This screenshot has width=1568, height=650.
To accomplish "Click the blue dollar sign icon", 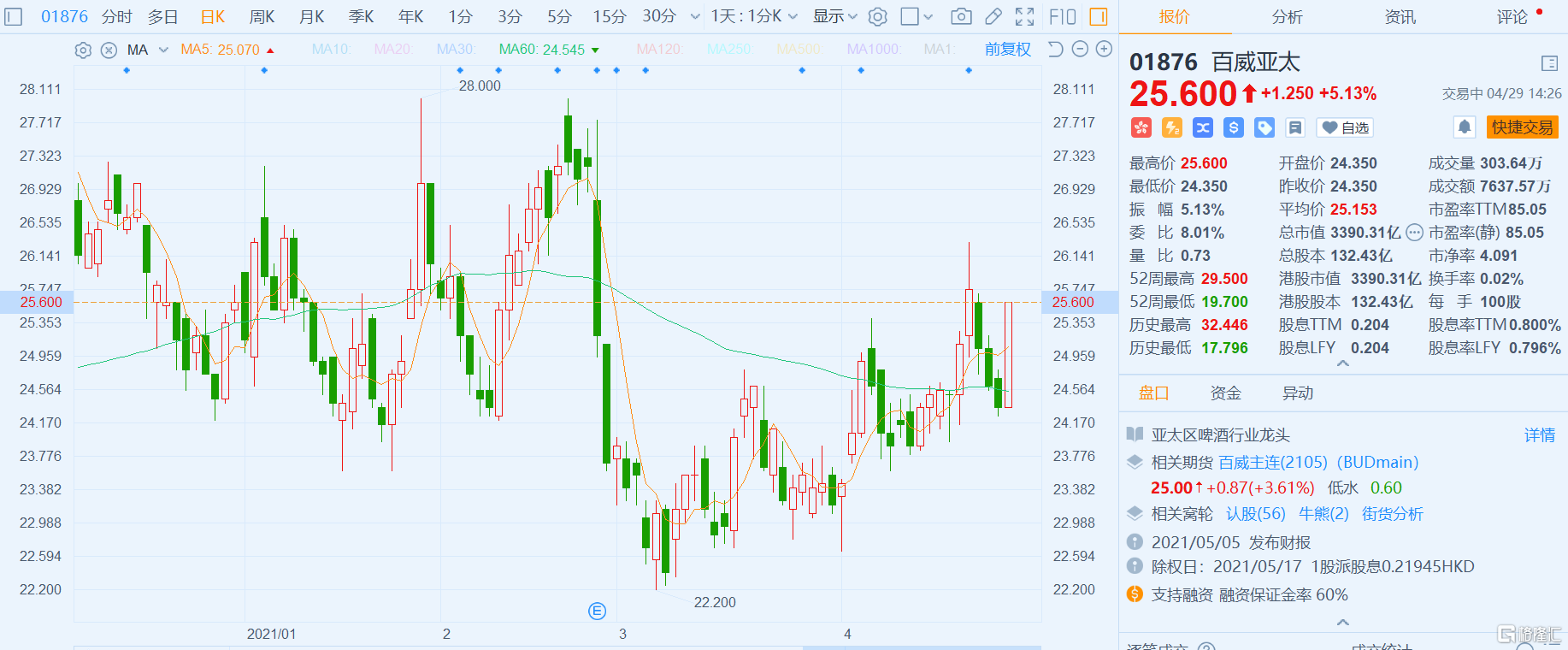I will pyautogui.click(x=1234, y=127).
